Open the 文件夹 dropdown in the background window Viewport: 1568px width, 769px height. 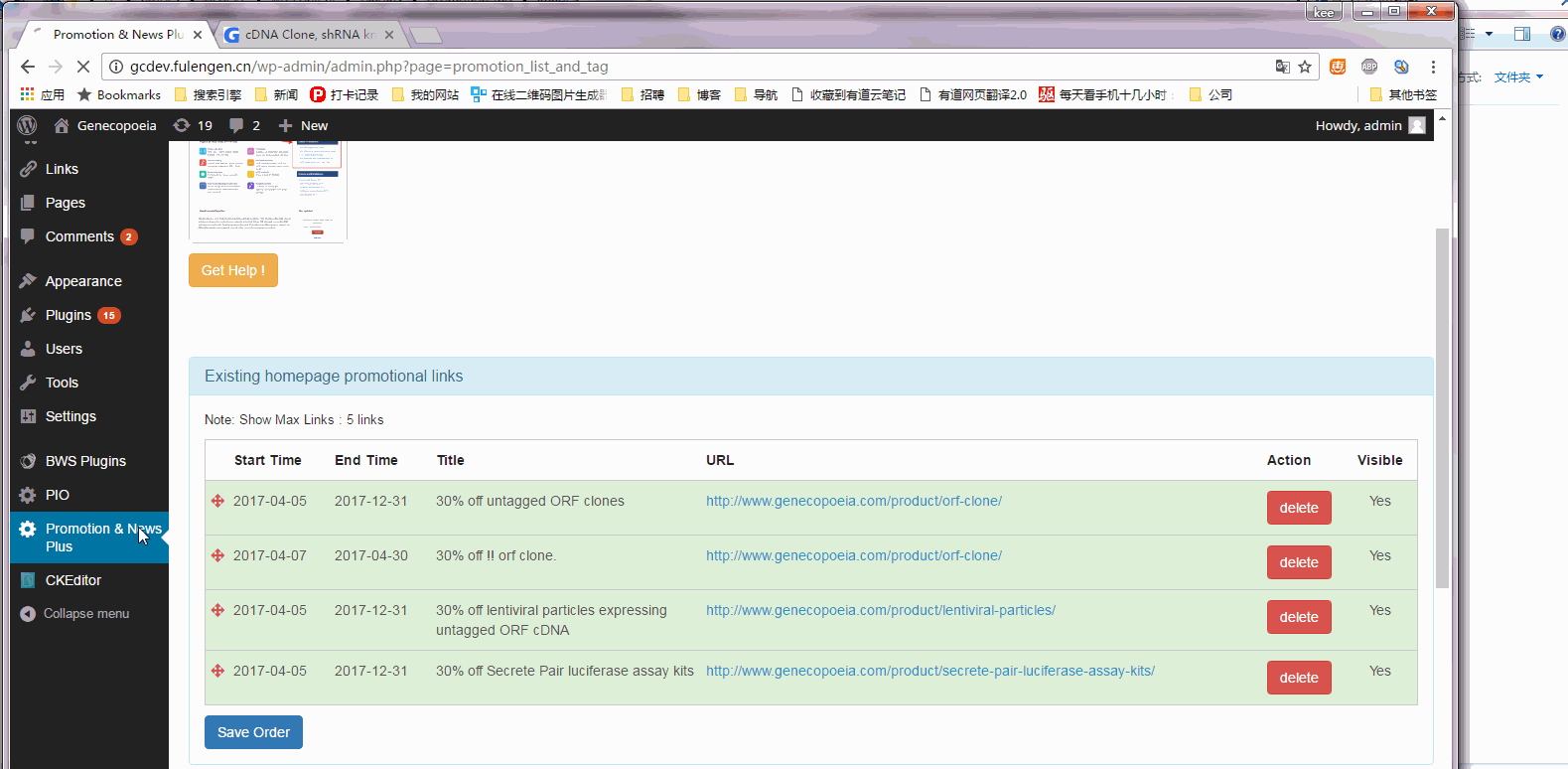click(x=1518, y=77)
